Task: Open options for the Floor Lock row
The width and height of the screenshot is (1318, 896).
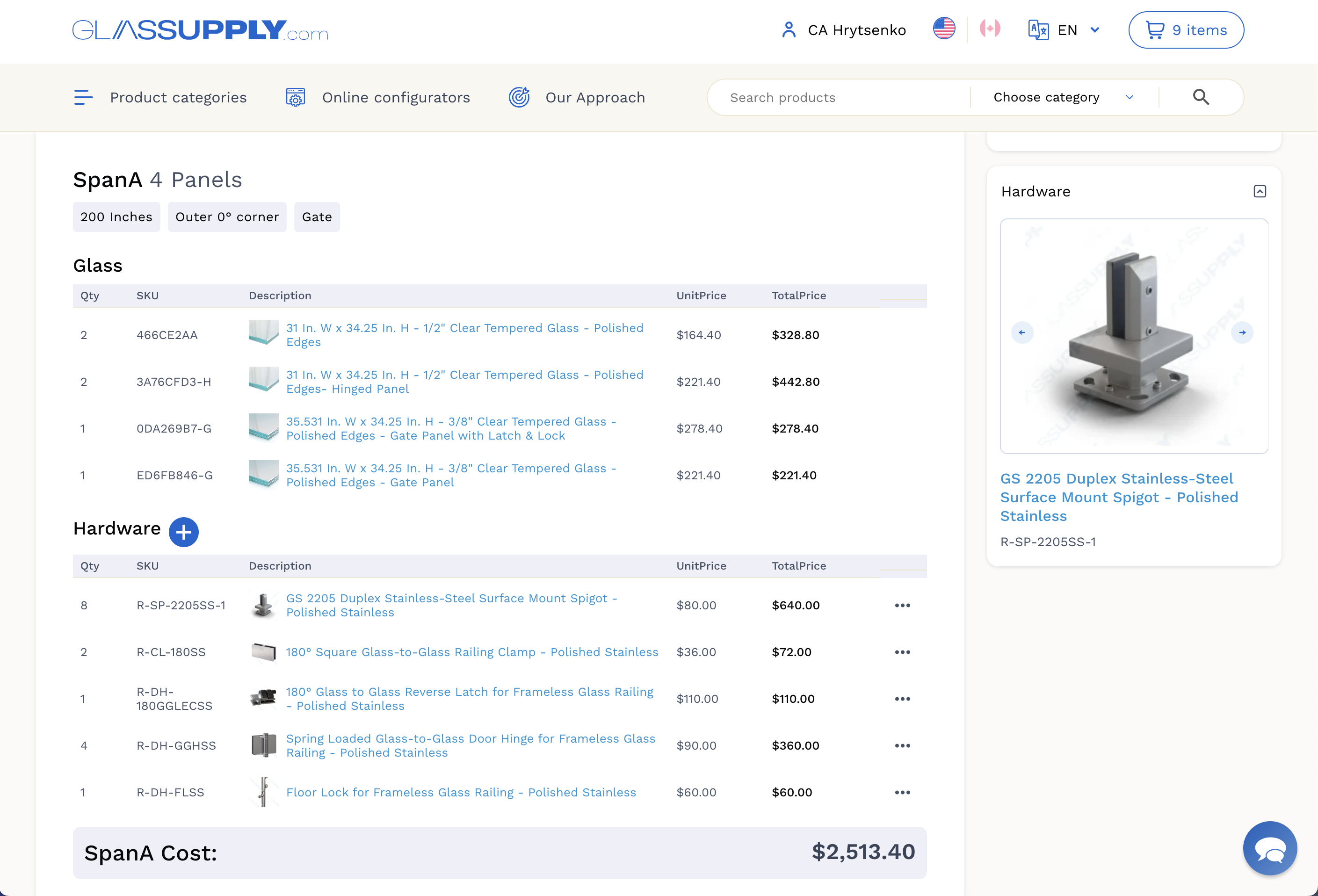Action: [x=902, y=792]
